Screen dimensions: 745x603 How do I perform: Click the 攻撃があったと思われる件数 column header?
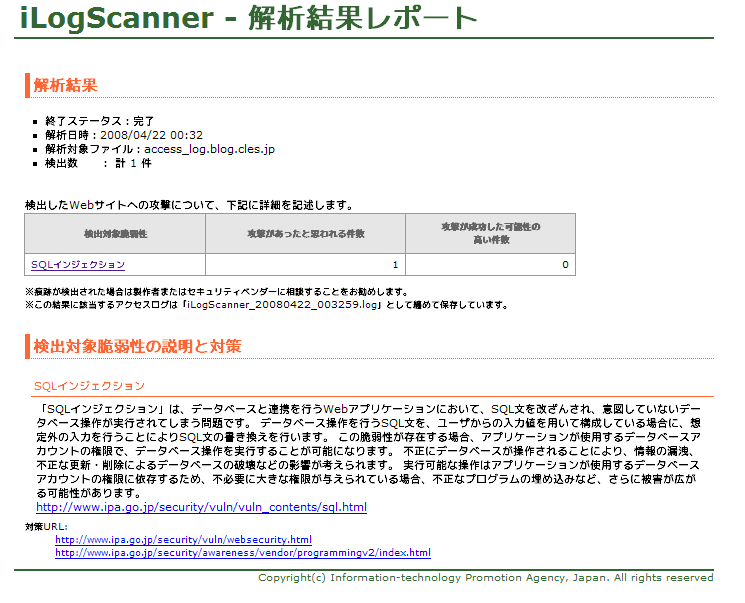pos(305,233)
